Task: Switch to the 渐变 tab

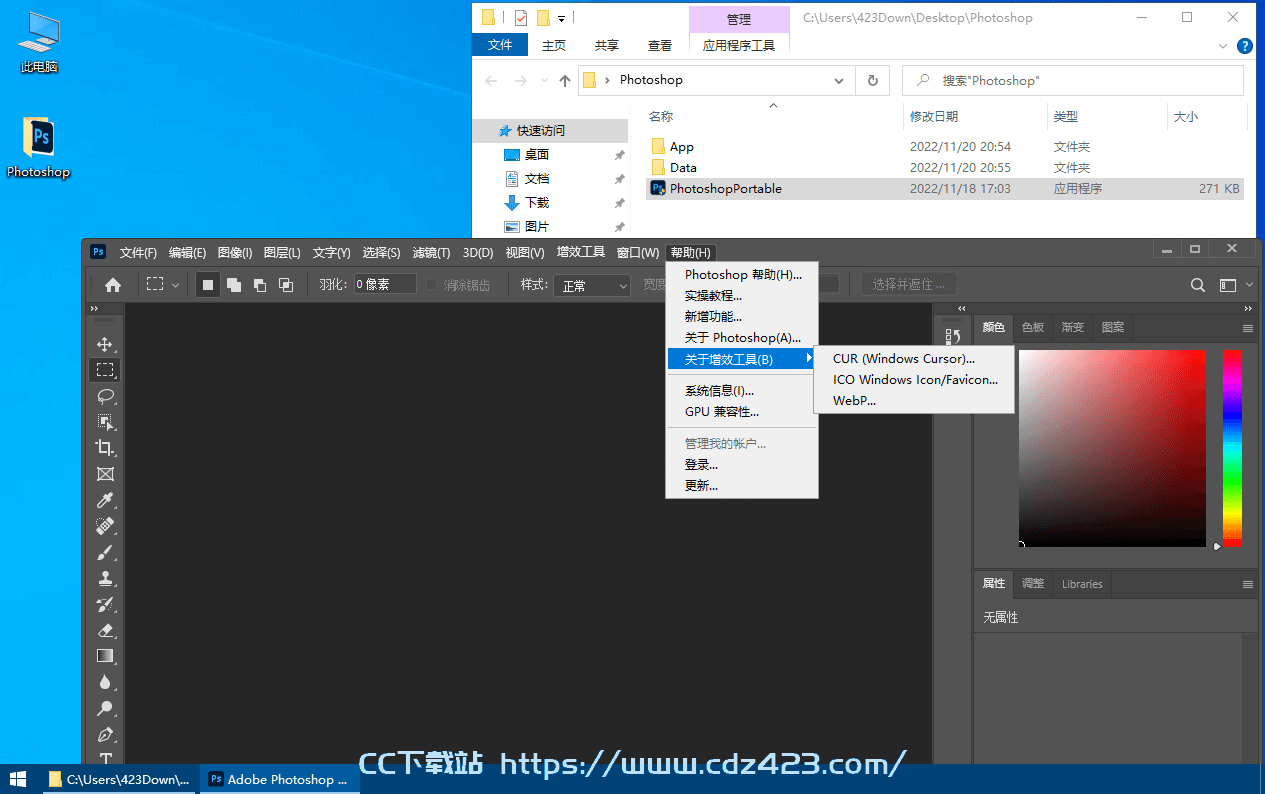Action: pos(1072,327)
